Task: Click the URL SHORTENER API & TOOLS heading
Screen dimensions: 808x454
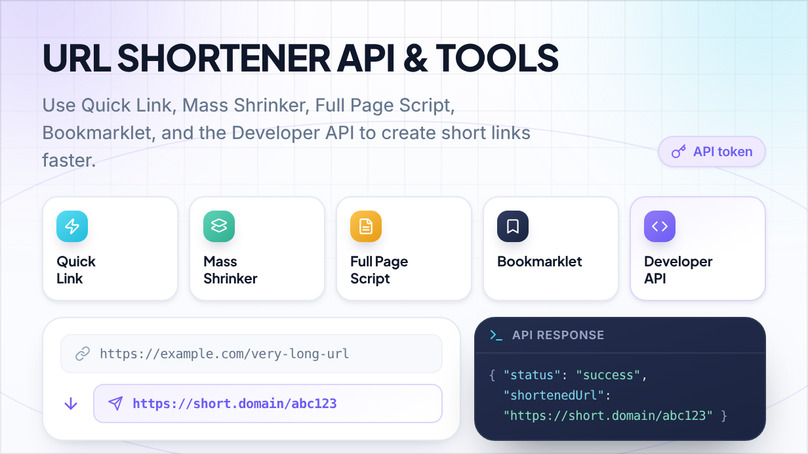Action: pyautogui.click(x=300, y=58)
